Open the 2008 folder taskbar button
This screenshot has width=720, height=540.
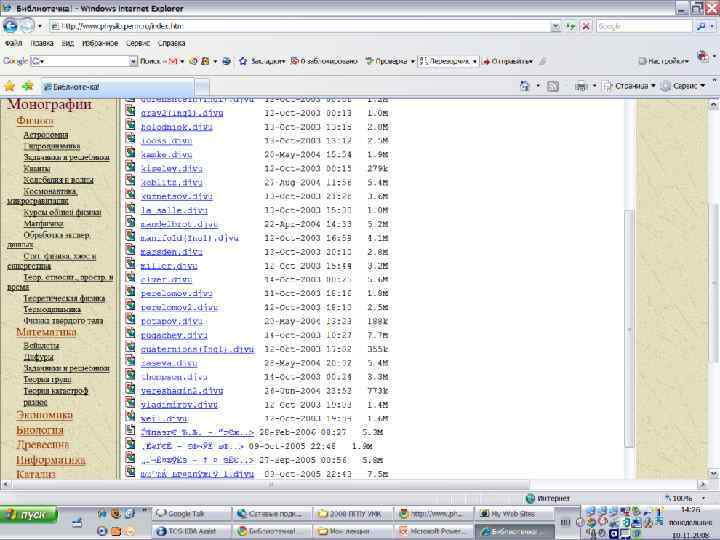353,514
